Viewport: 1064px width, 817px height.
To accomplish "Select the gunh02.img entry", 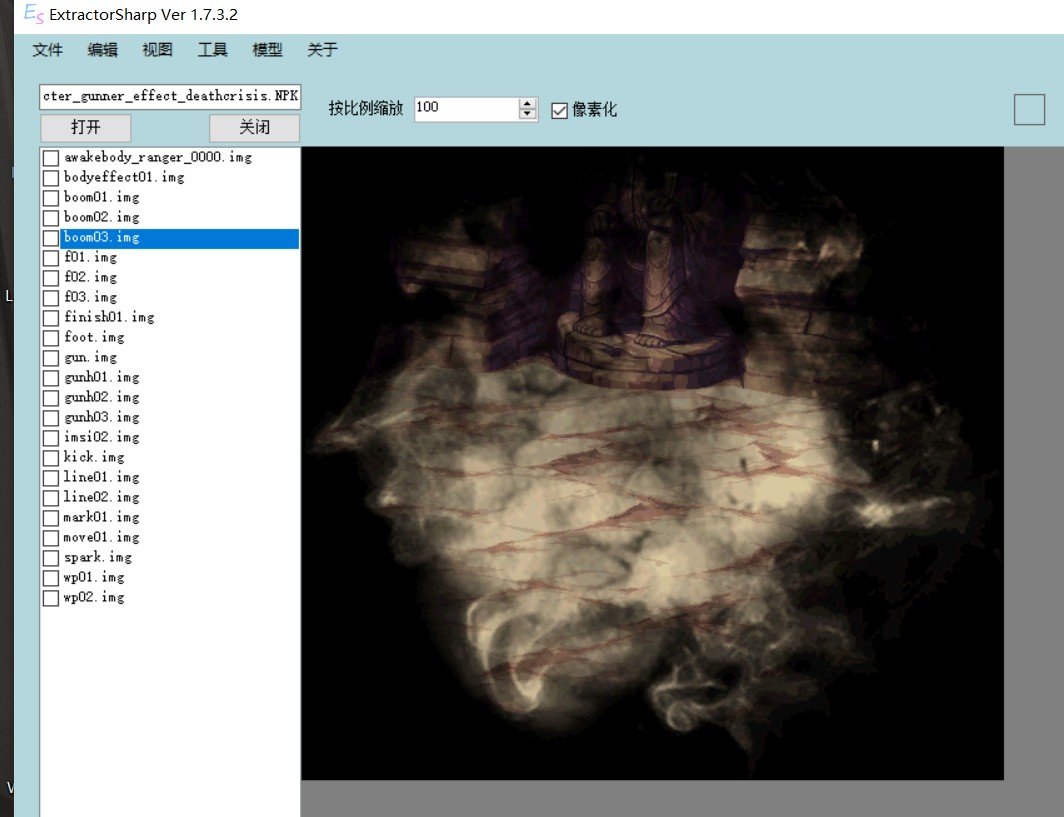I will (102, 398).
